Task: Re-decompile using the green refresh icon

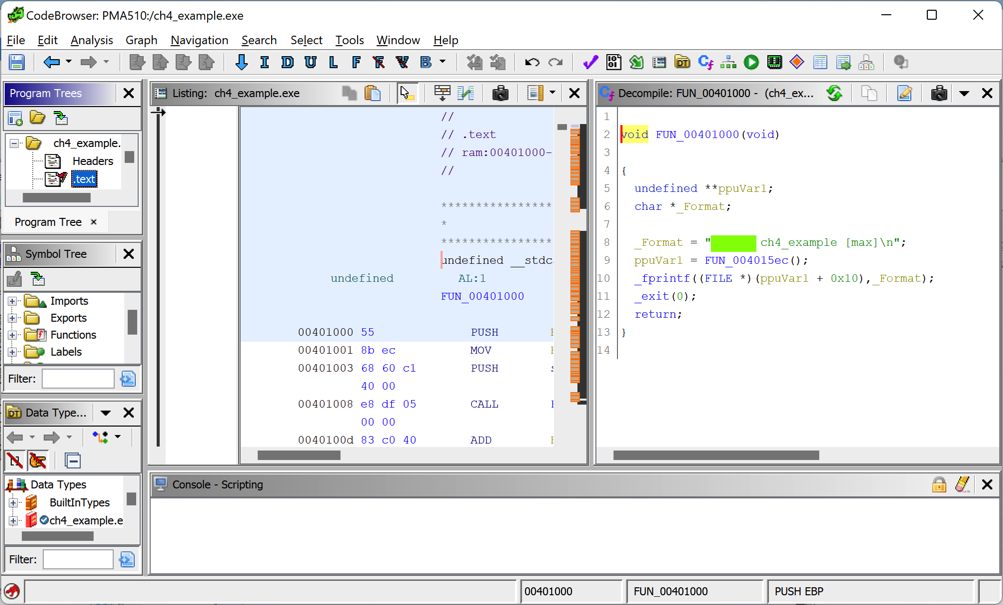Action: coord(834,93)
